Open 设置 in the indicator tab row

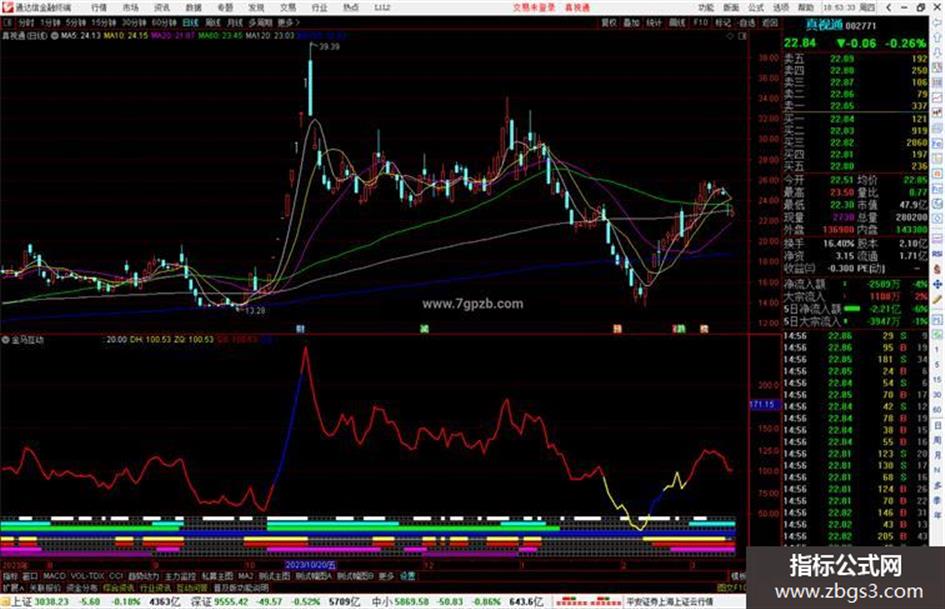[407, 576]
